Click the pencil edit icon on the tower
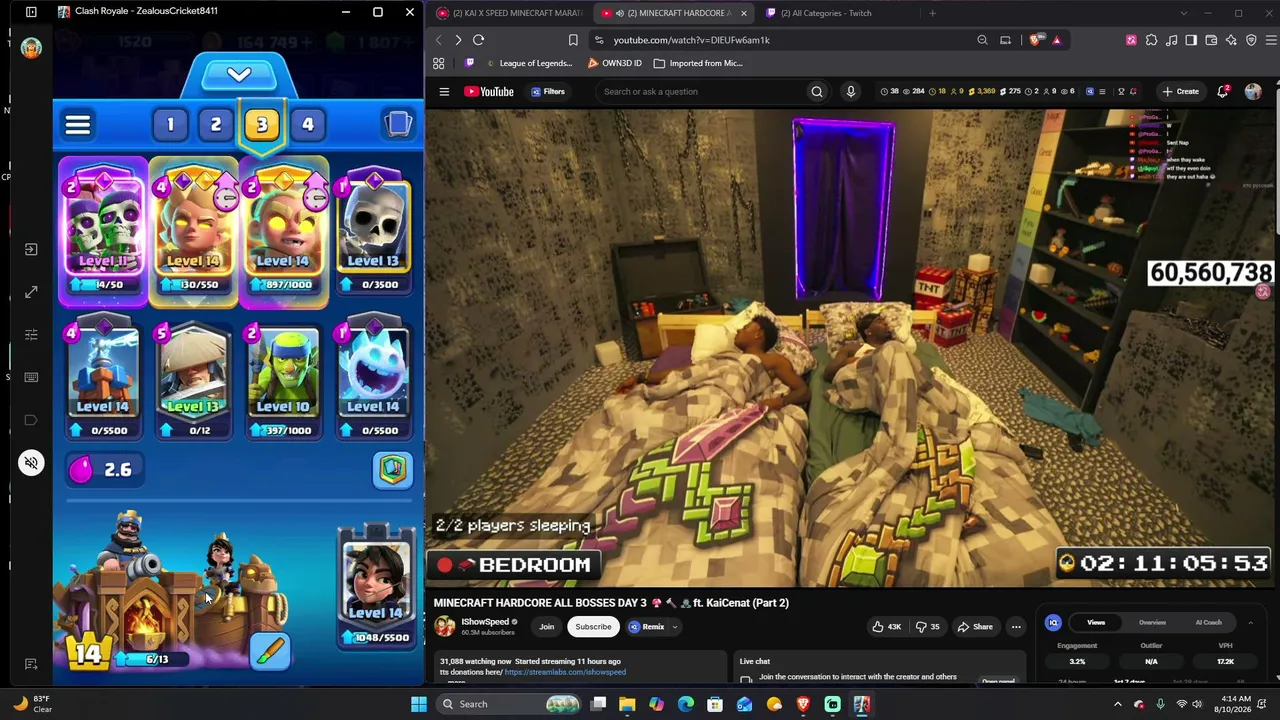 coord(270,651)
